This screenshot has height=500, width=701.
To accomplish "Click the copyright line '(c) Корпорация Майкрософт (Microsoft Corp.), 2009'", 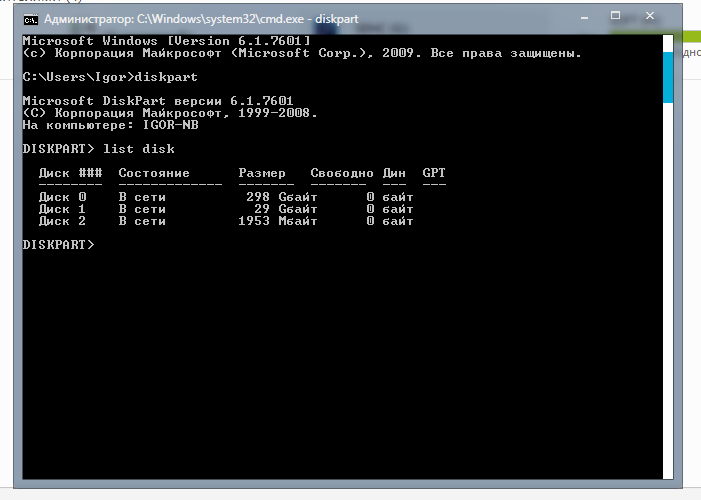I will tap(222, 53).
